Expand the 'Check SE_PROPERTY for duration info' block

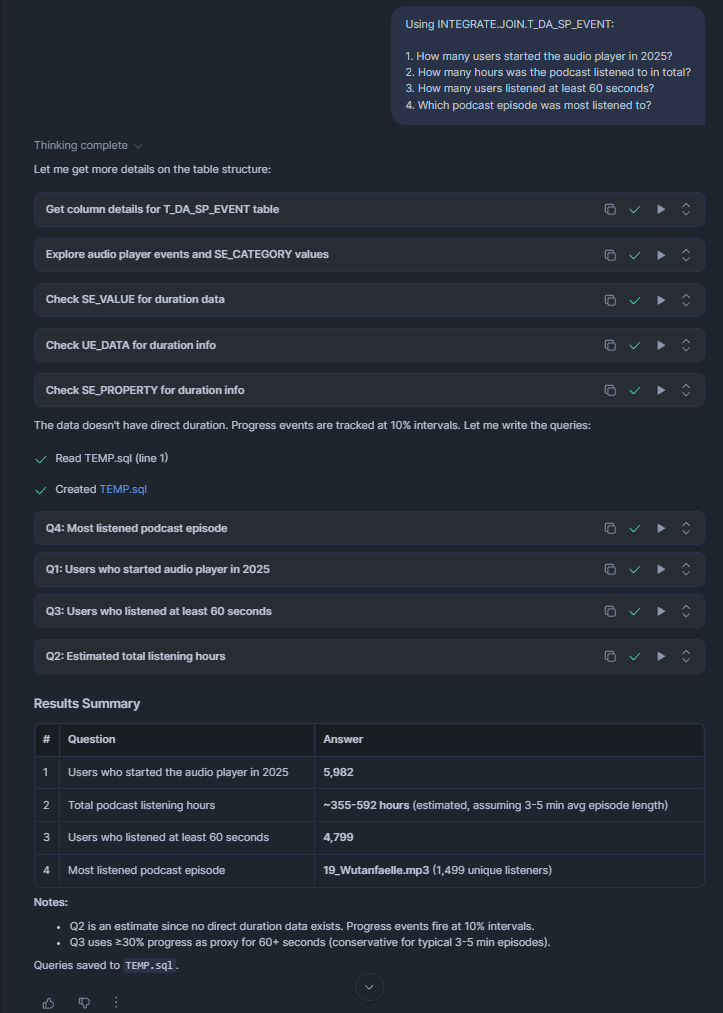686,390
